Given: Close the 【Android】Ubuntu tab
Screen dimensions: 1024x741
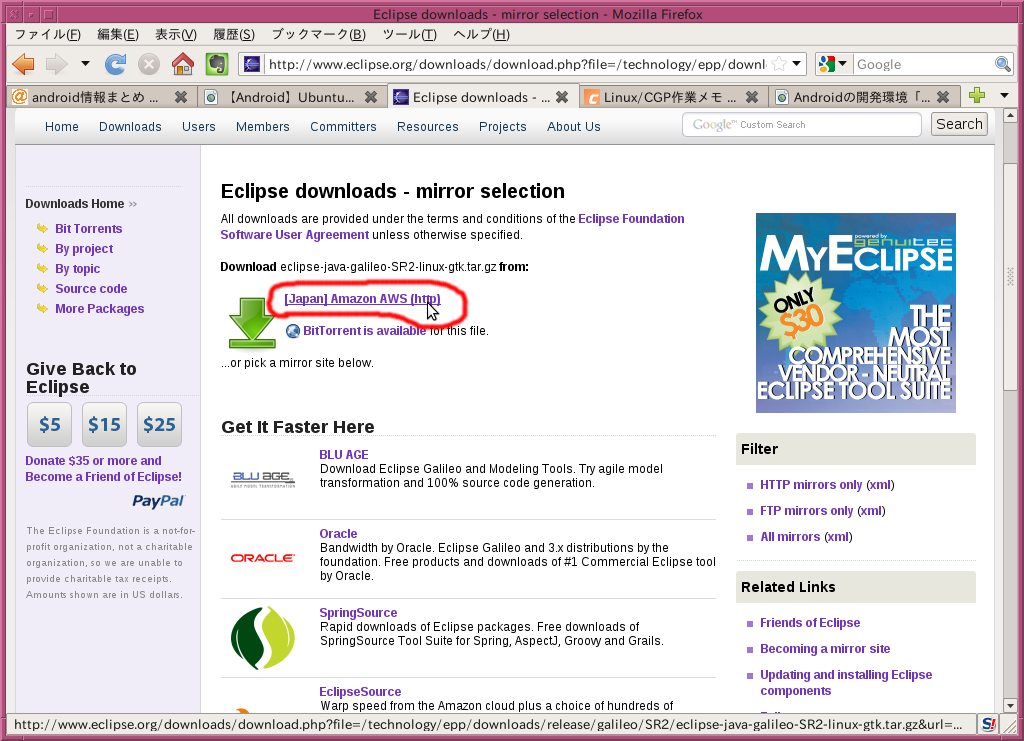Looking at the screenshot, I should pyautogui.click(x=371, y=97).
